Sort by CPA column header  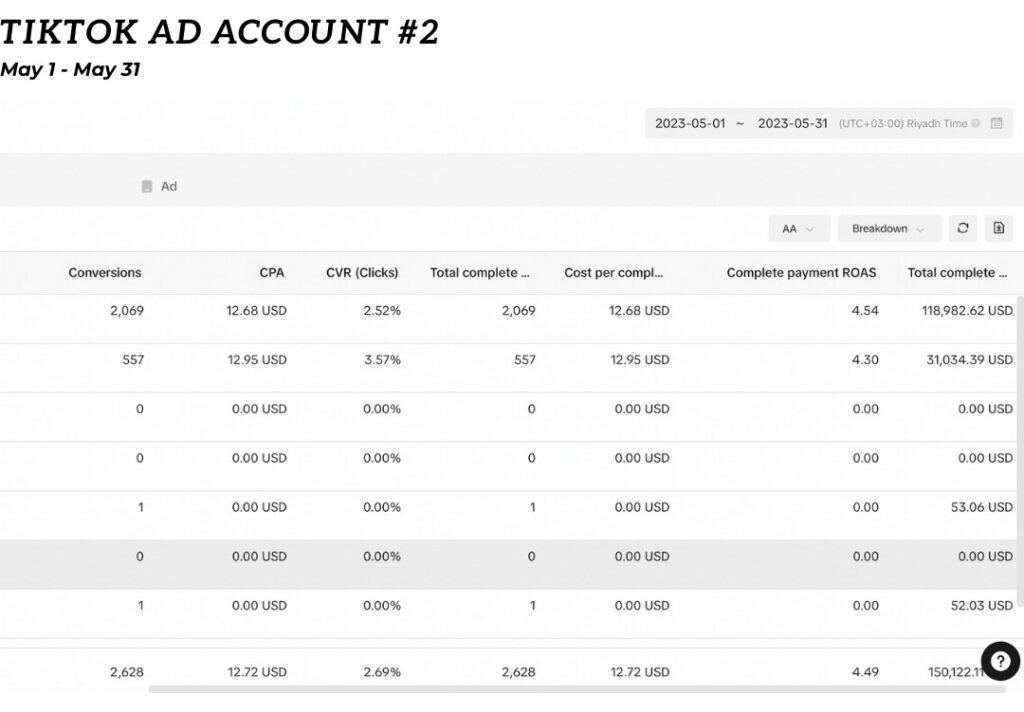(272, 272)
